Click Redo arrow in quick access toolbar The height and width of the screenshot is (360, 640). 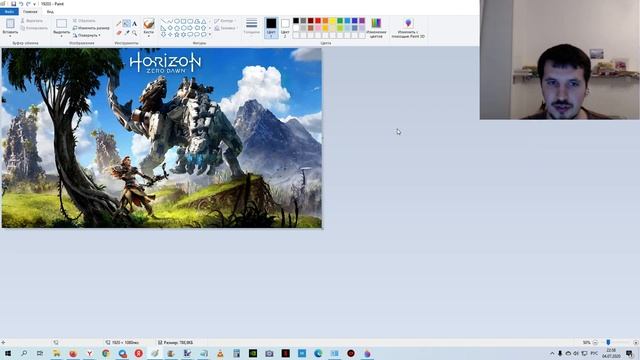(28, 4)
